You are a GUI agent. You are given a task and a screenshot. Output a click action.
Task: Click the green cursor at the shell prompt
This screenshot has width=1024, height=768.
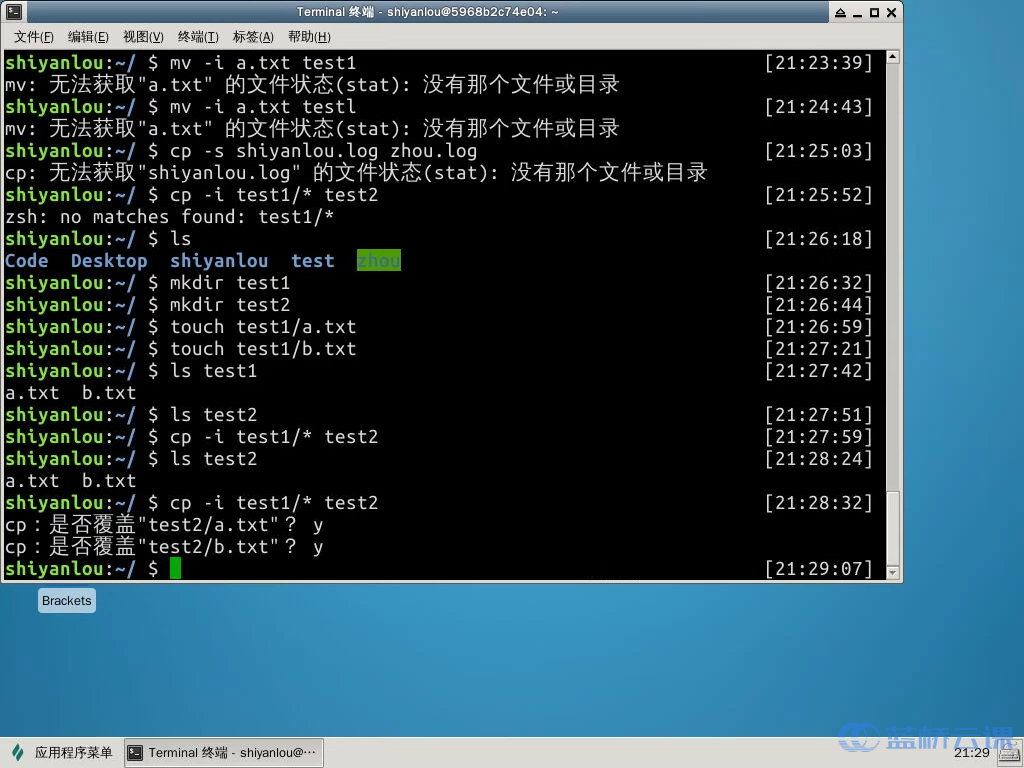[x=175, y=568]
